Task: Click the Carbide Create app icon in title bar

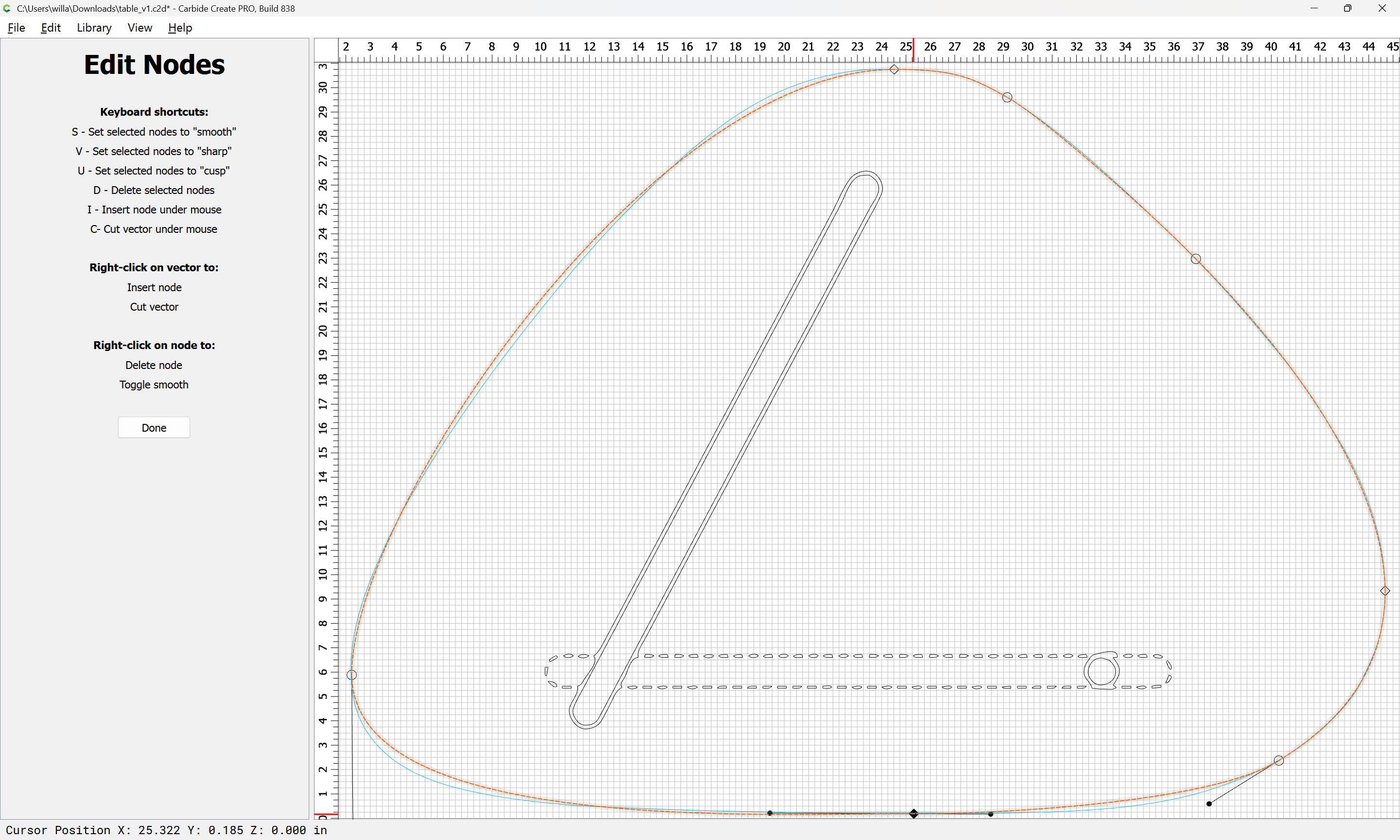Action: click(x=7, y=8)
